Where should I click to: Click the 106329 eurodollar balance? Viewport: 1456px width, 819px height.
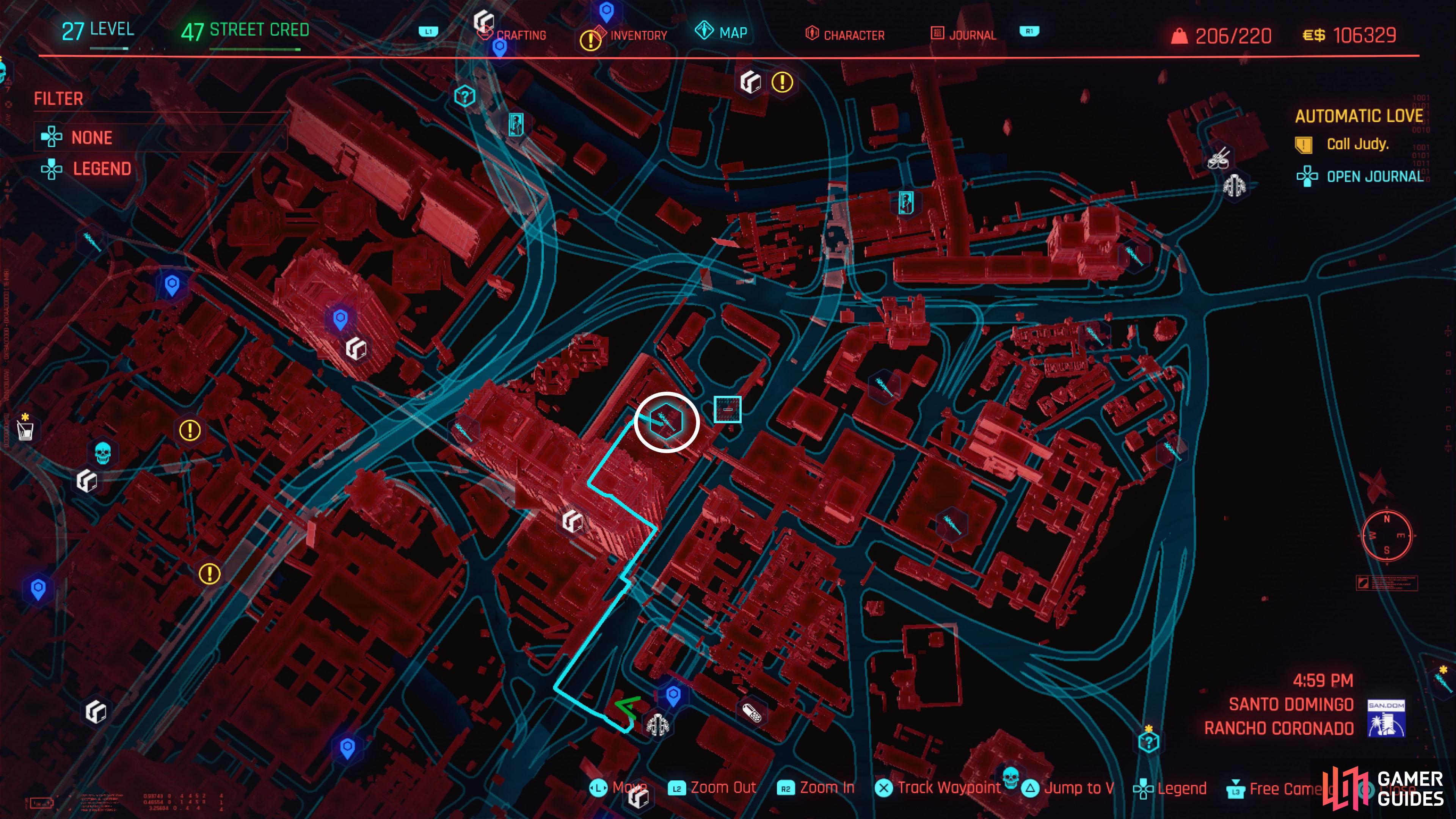1350,35
